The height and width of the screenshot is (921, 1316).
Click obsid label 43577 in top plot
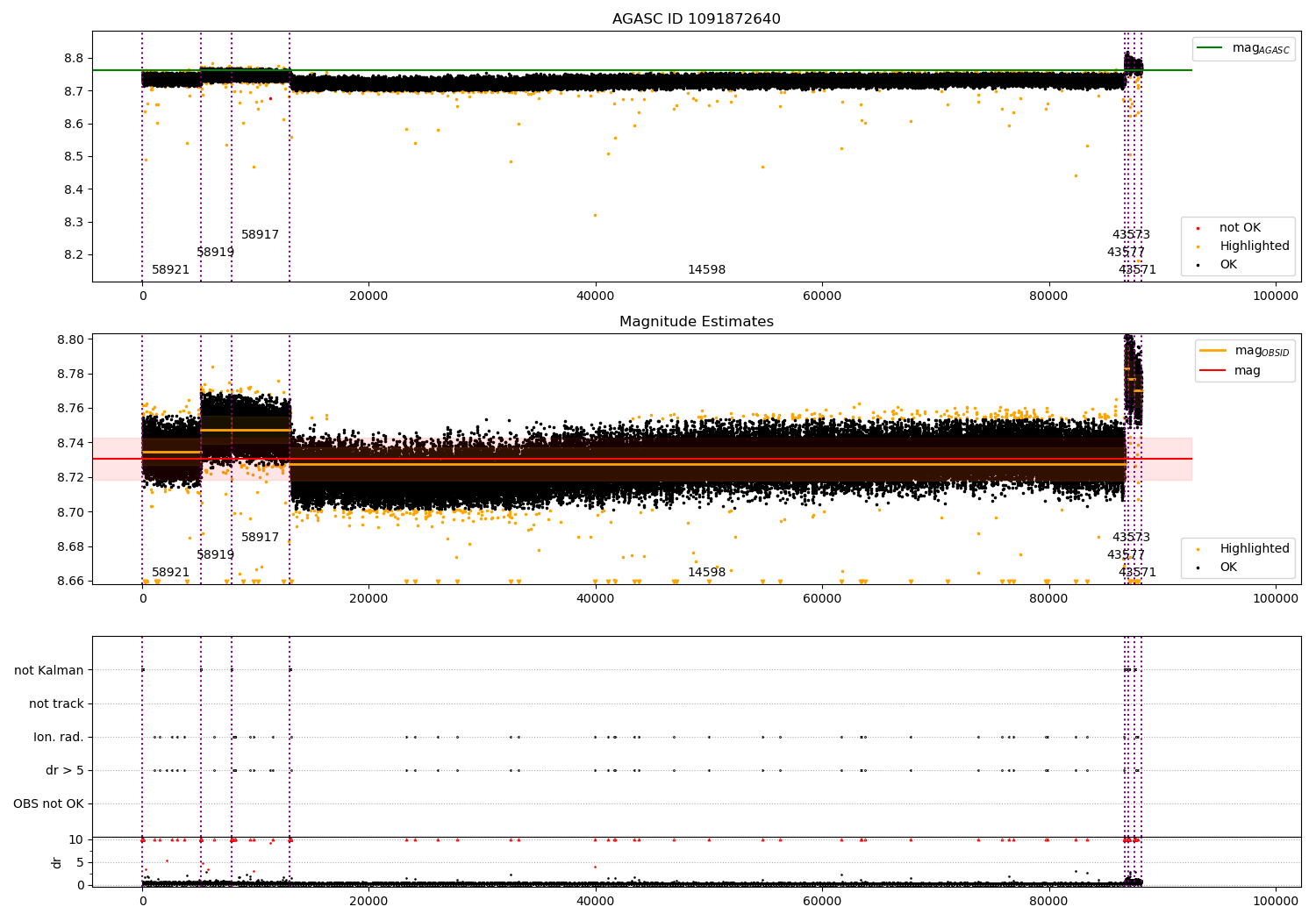[1126, 253]
